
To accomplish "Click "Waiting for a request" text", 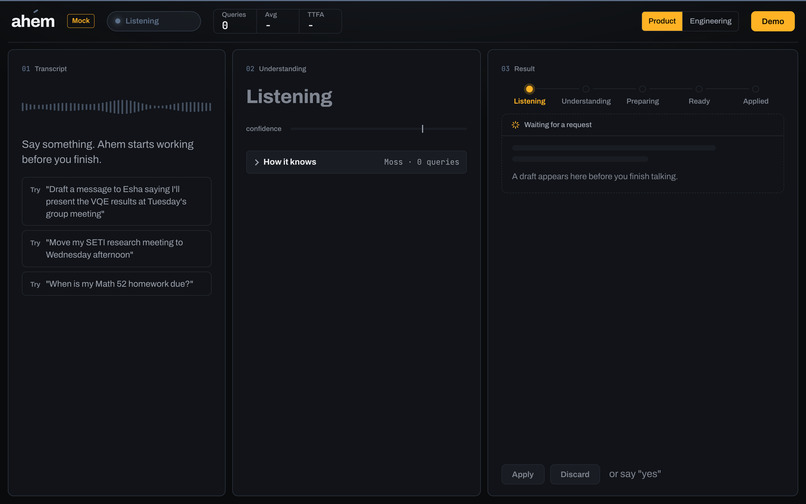I will (558, 124).
